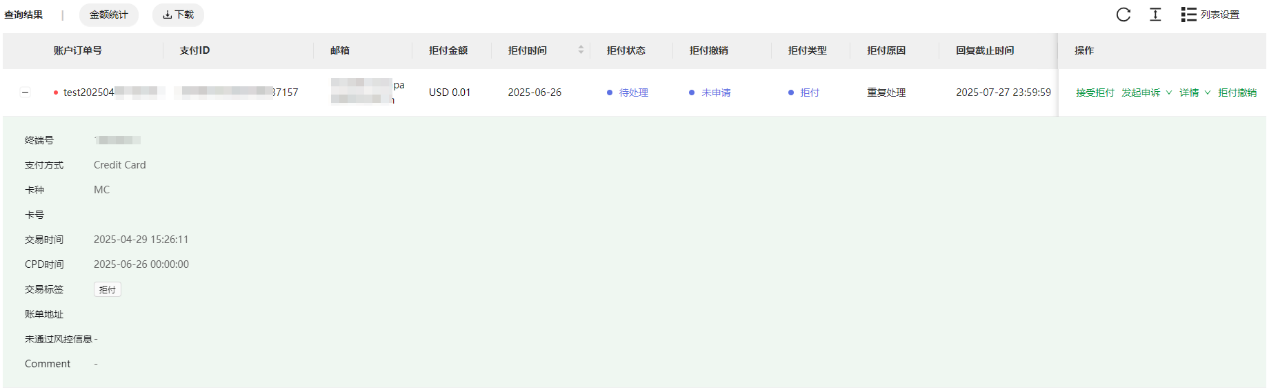Click the 拒付状态 column header

(x=626, y=50)
